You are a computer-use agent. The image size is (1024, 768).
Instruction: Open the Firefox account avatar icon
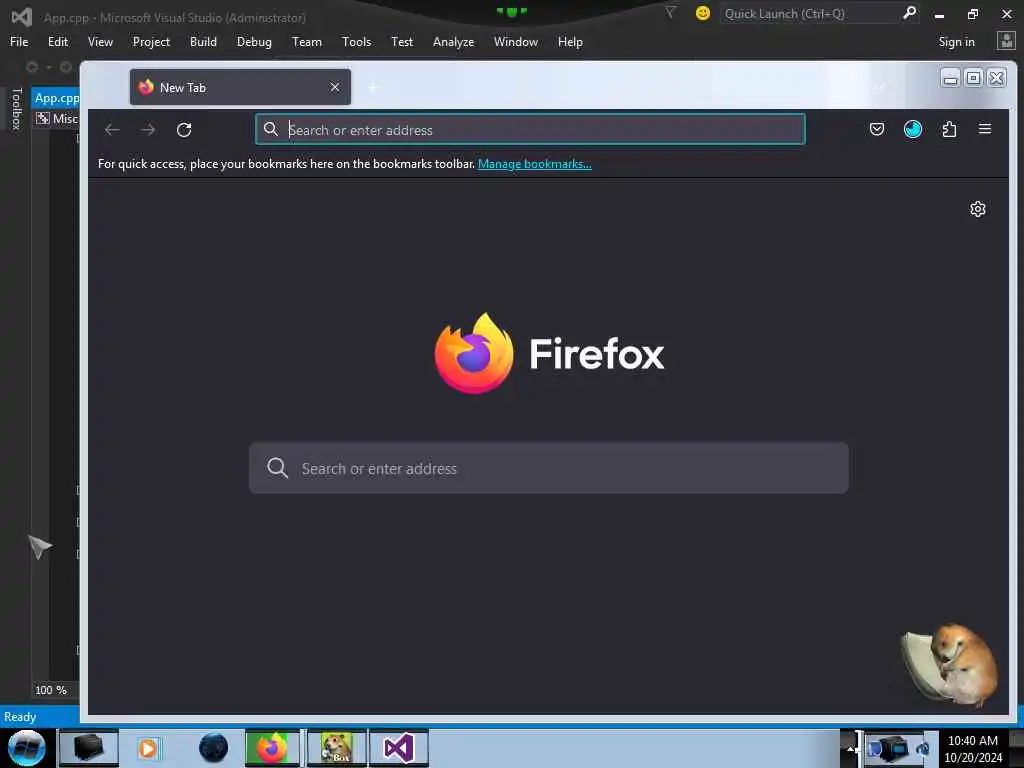coord(913,129)
